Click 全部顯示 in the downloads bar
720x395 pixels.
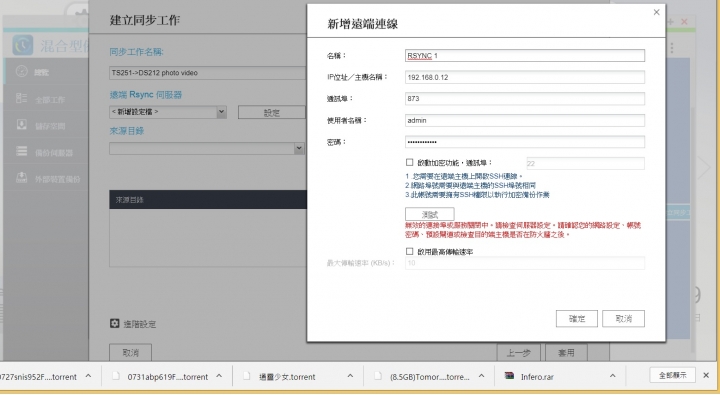673,375
